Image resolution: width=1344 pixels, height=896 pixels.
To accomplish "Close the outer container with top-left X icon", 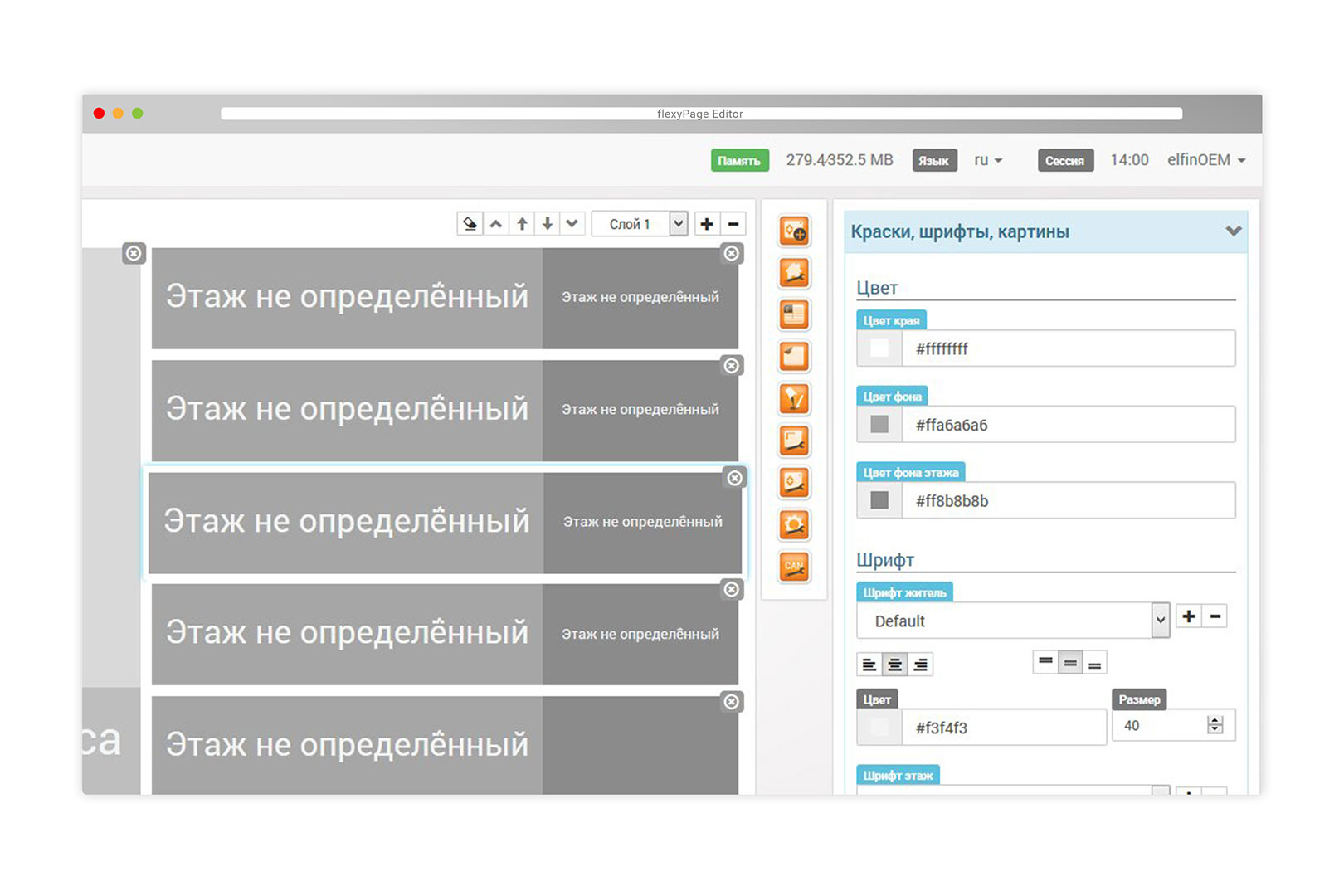I will [x=134, y=253].
